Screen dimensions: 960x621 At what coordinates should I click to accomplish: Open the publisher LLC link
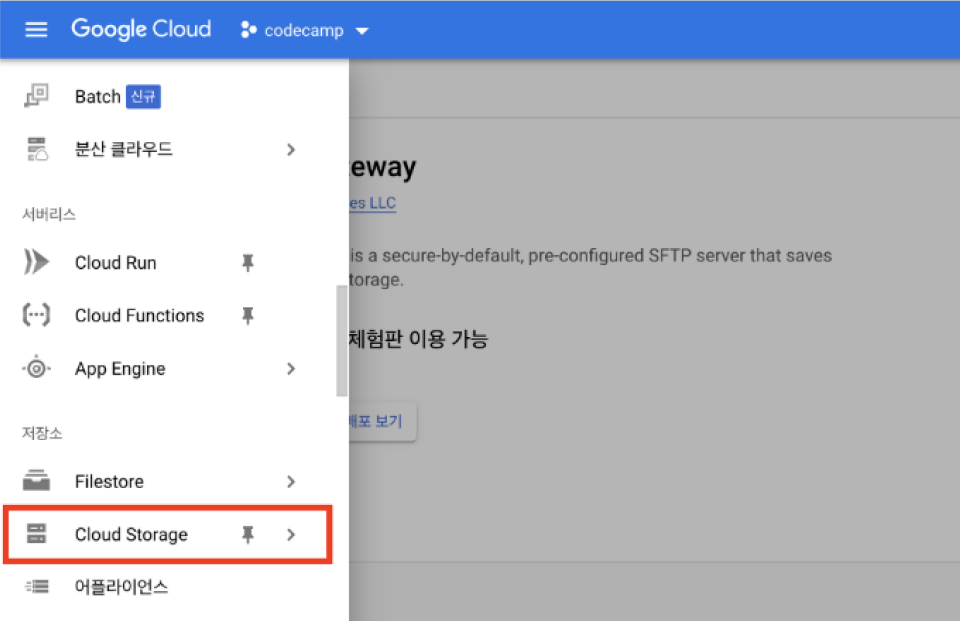coord(373,203)
